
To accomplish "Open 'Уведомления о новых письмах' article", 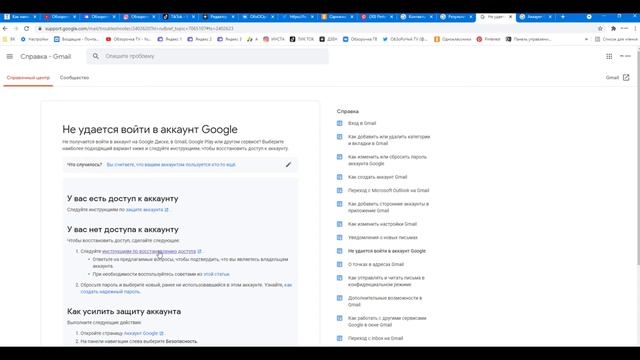I will (383, 237).
